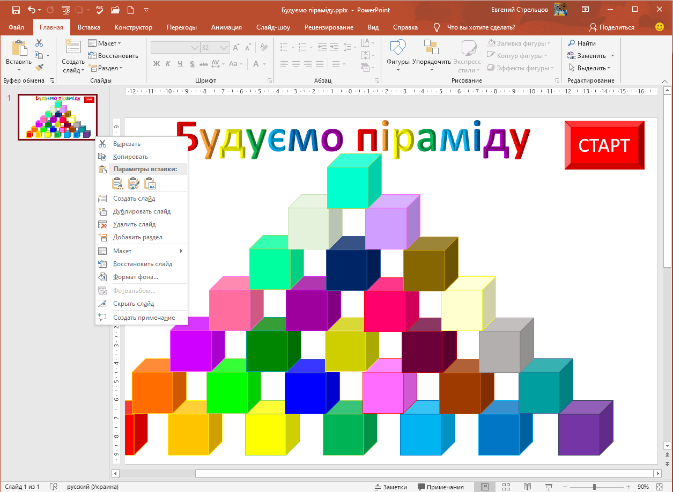Screen dimensions: 673x492
Task: Toggle the 'Примечания' comments pane in the status bar
Action: pos(436,486)
